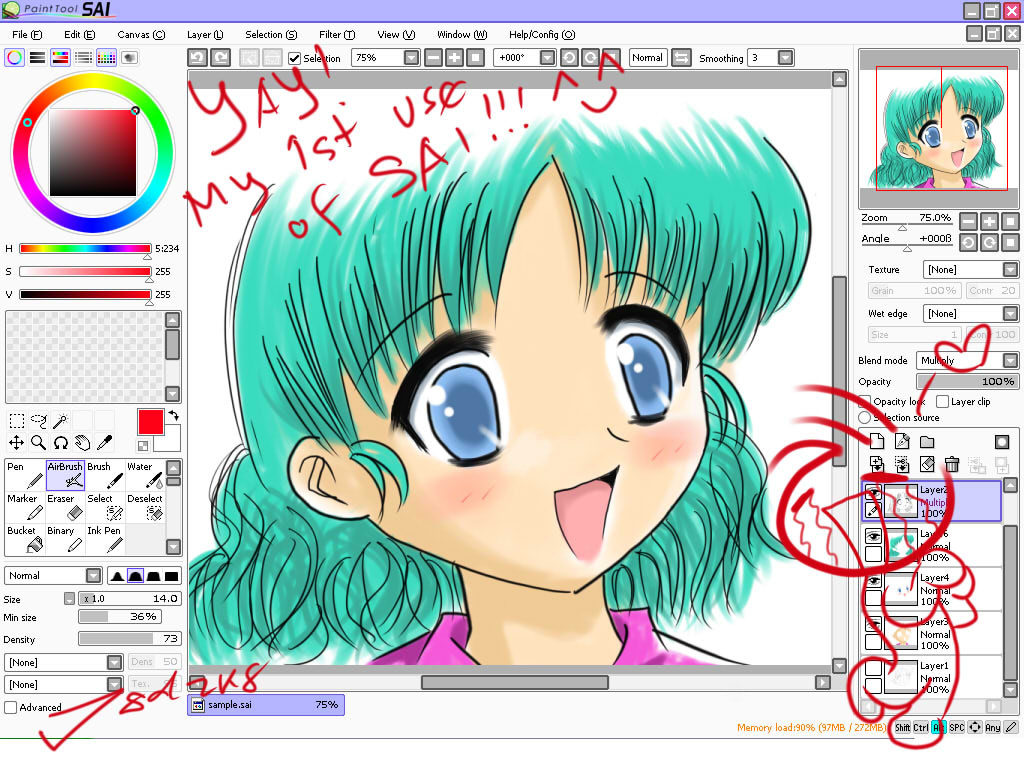Viewport: 1024px width, 768px height.
Task: Toggle the Selection source checkbox
Action: 865,417
